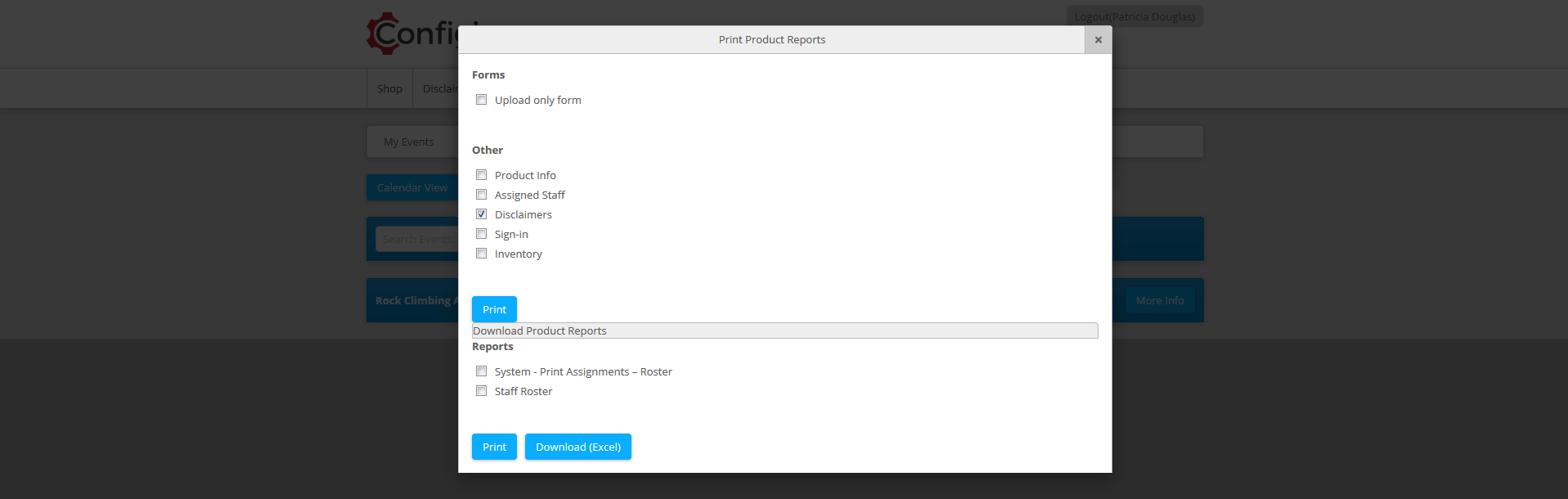Screen dimensions: 1568x499
Task: Click the Download (Excel) button
Action: 578,447
